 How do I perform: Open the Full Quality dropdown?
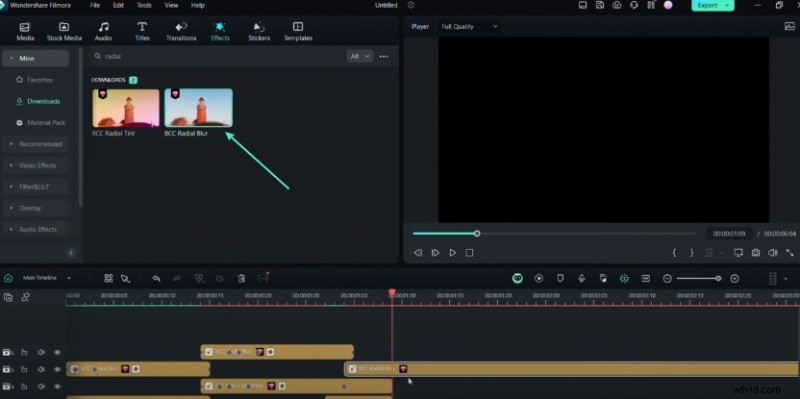point(469,27)
